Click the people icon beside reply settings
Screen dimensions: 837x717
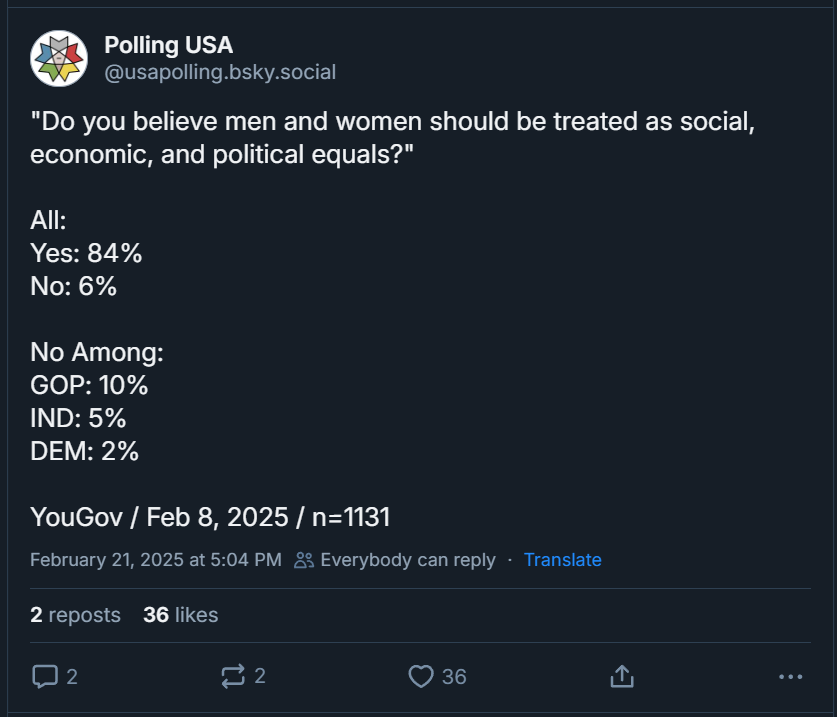[x=304, y=560]
